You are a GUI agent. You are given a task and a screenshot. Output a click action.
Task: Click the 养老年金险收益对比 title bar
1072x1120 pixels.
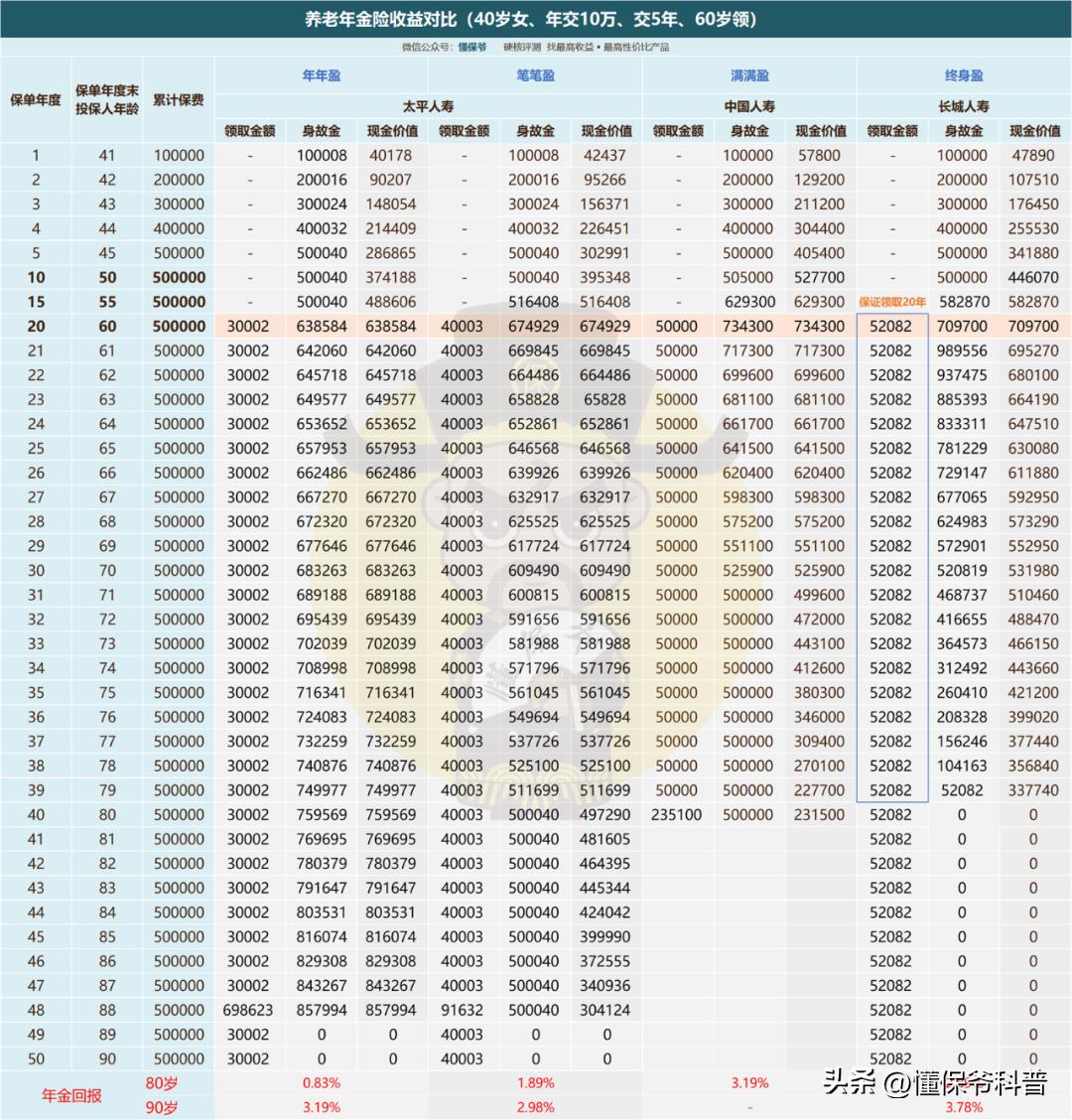coord(536,15)
